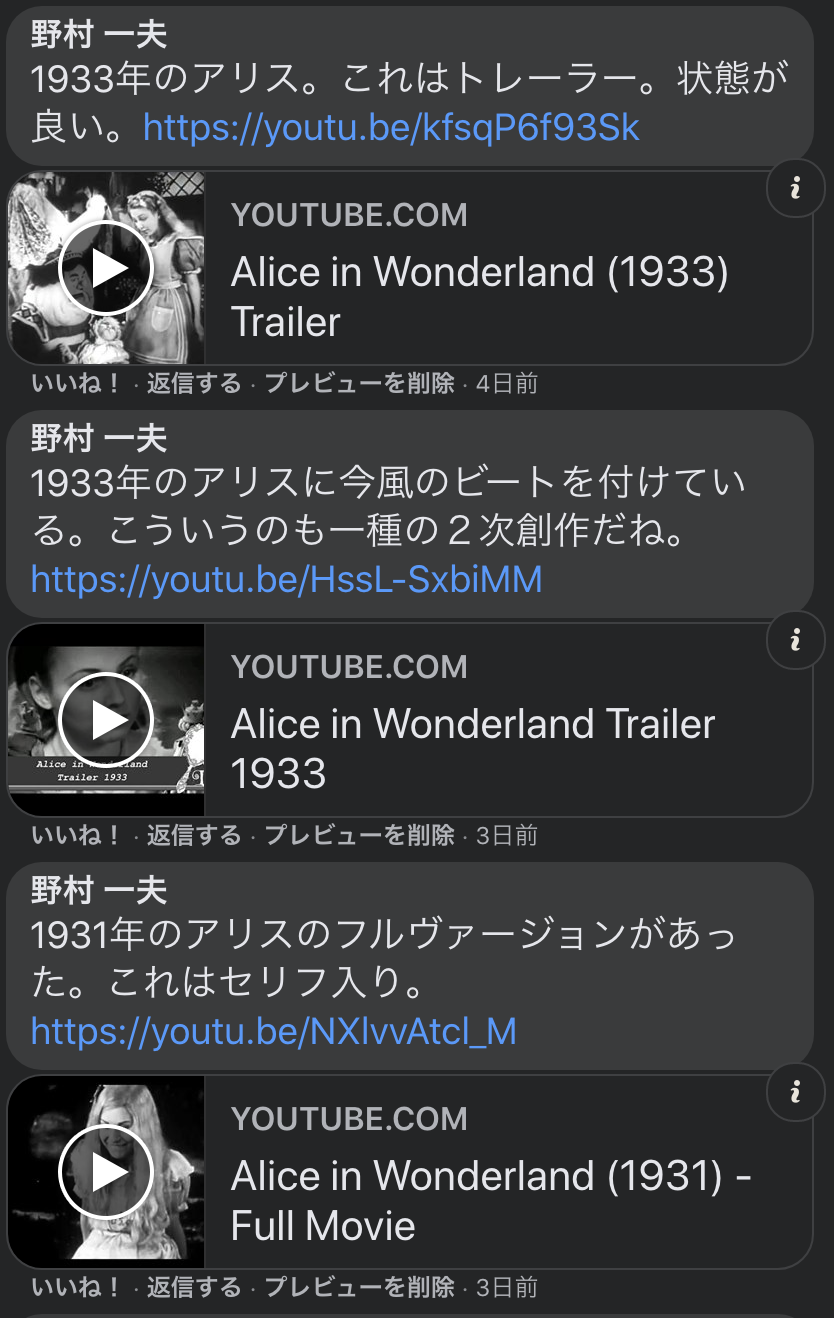
Task: Play the Alice in Wonderland (1931) Full Movie
Action: 106,1172
